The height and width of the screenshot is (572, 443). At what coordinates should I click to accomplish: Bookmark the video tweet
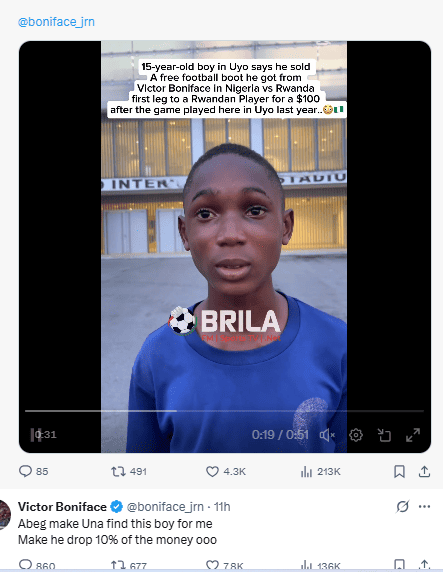tap(399, 472)
